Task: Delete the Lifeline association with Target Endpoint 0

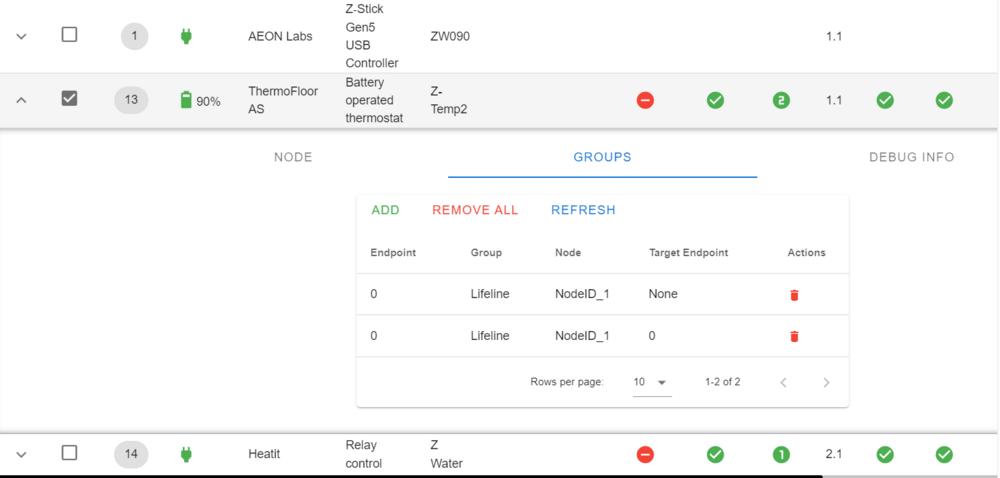Action: click(x=794, y=337)
